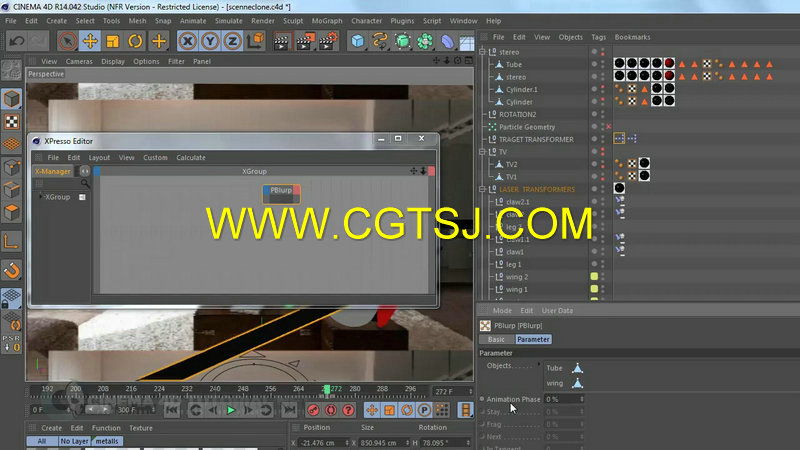Select the Cylinder.1 object

521,89
